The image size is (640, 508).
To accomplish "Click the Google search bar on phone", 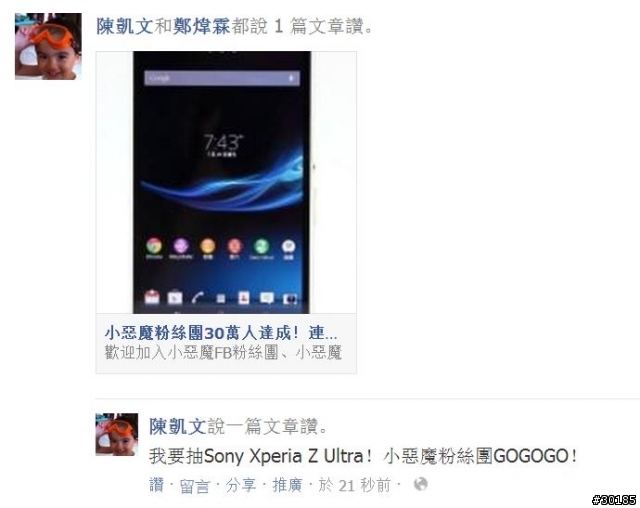I will coord(222,78).
